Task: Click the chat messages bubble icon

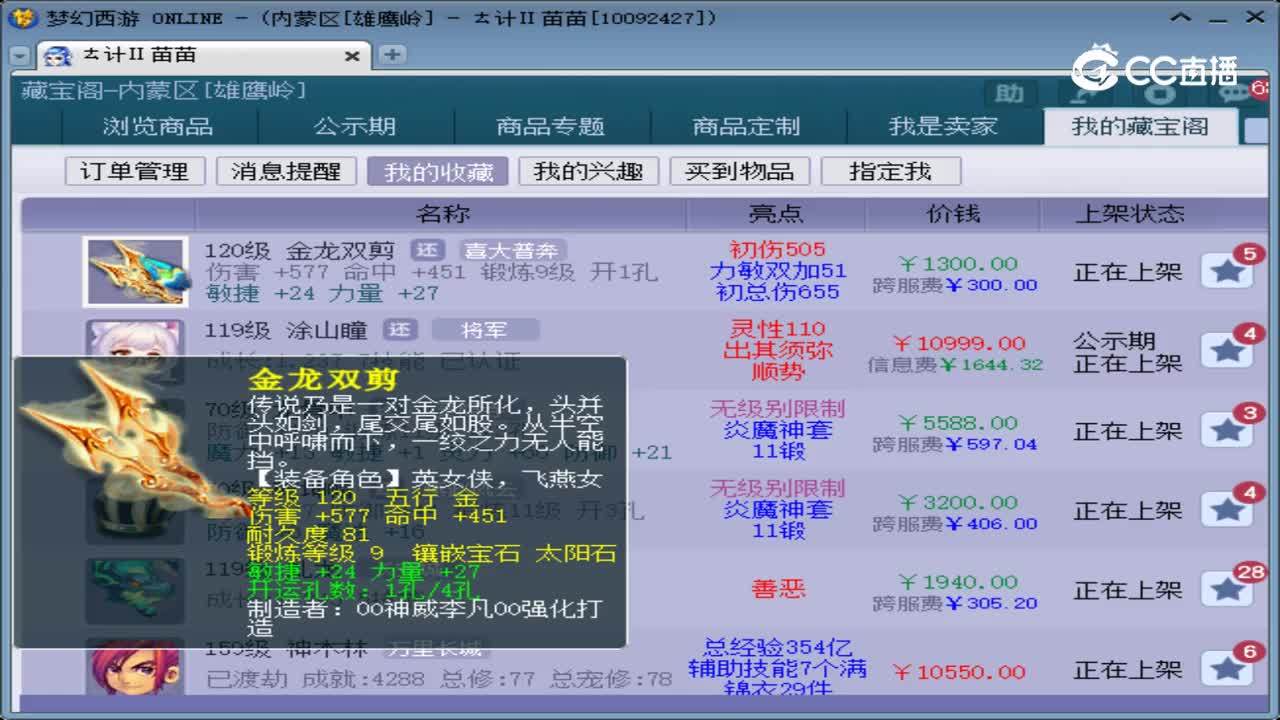Action: (x=1236, y=94)
